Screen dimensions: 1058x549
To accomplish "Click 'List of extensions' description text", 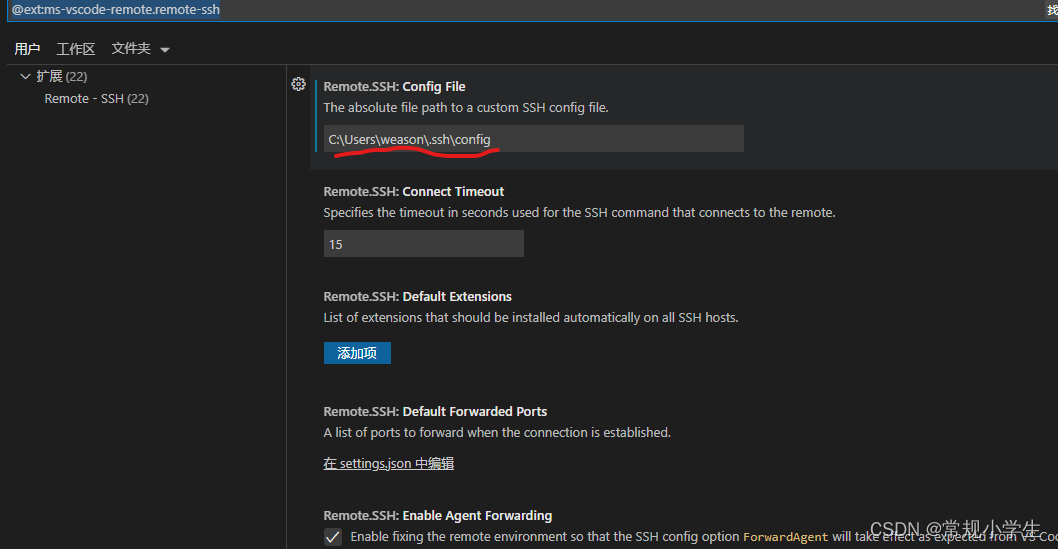I will pyautogui.click(x=531, y=318).
